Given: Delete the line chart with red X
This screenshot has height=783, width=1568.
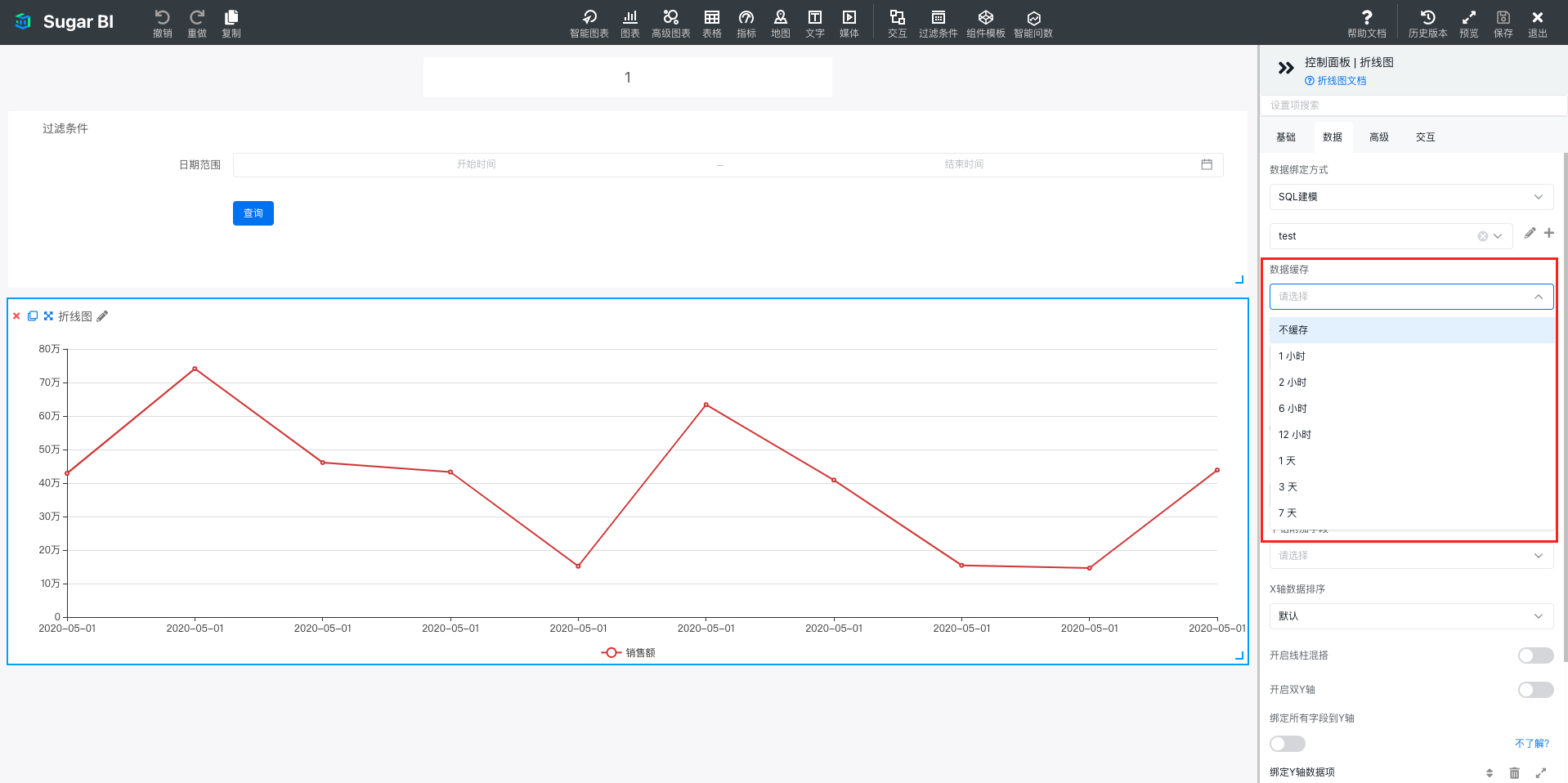Looking at the screenshot, I should [16, 316].
